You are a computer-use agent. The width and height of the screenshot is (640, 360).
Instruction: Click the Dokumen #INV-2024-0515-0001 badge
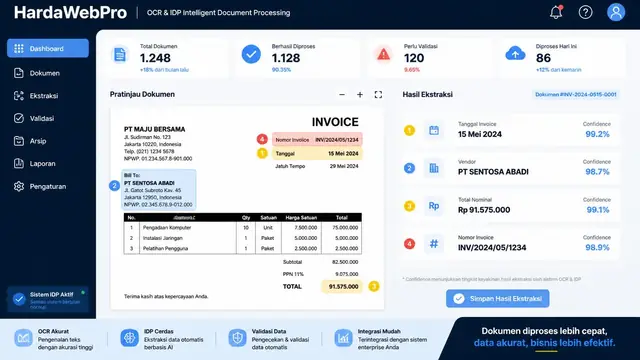[576, 94]
